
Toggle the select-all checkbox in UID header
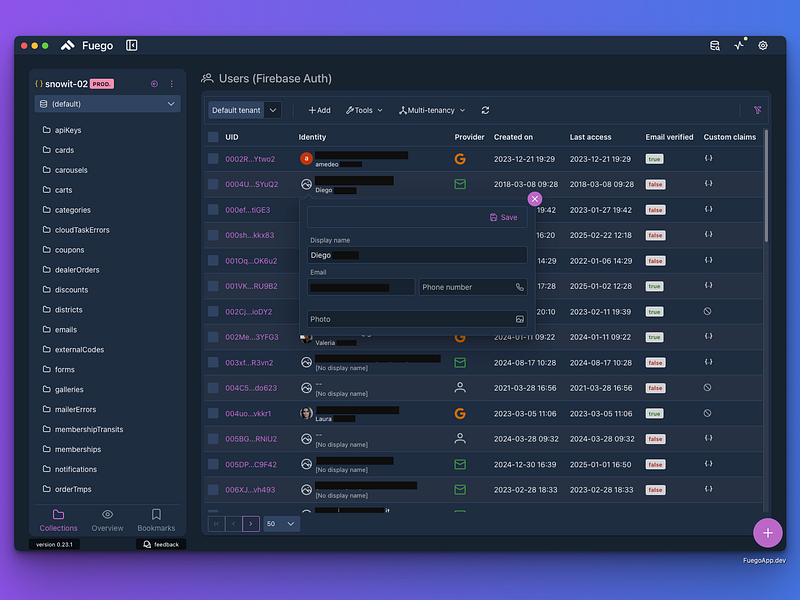[213, 137]
